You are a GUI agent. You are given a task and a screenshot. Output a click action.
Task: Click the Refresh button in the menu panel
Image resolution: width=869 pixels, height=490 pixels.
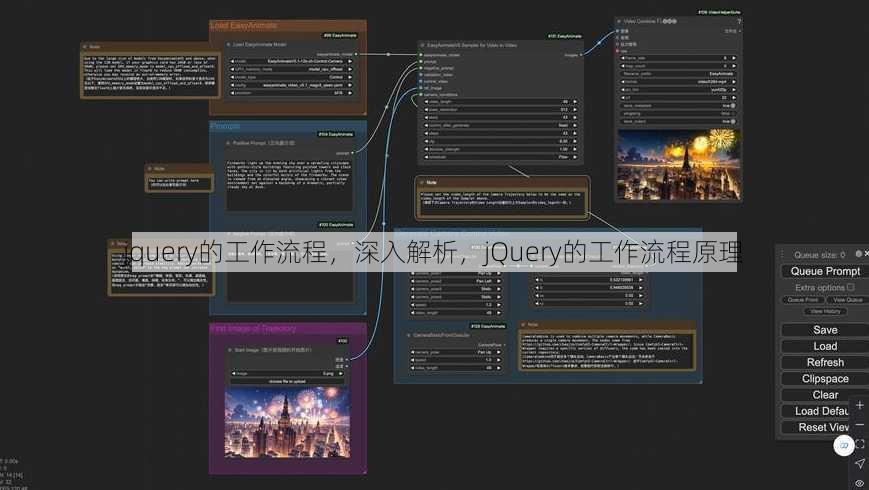[x=825, y=362]
